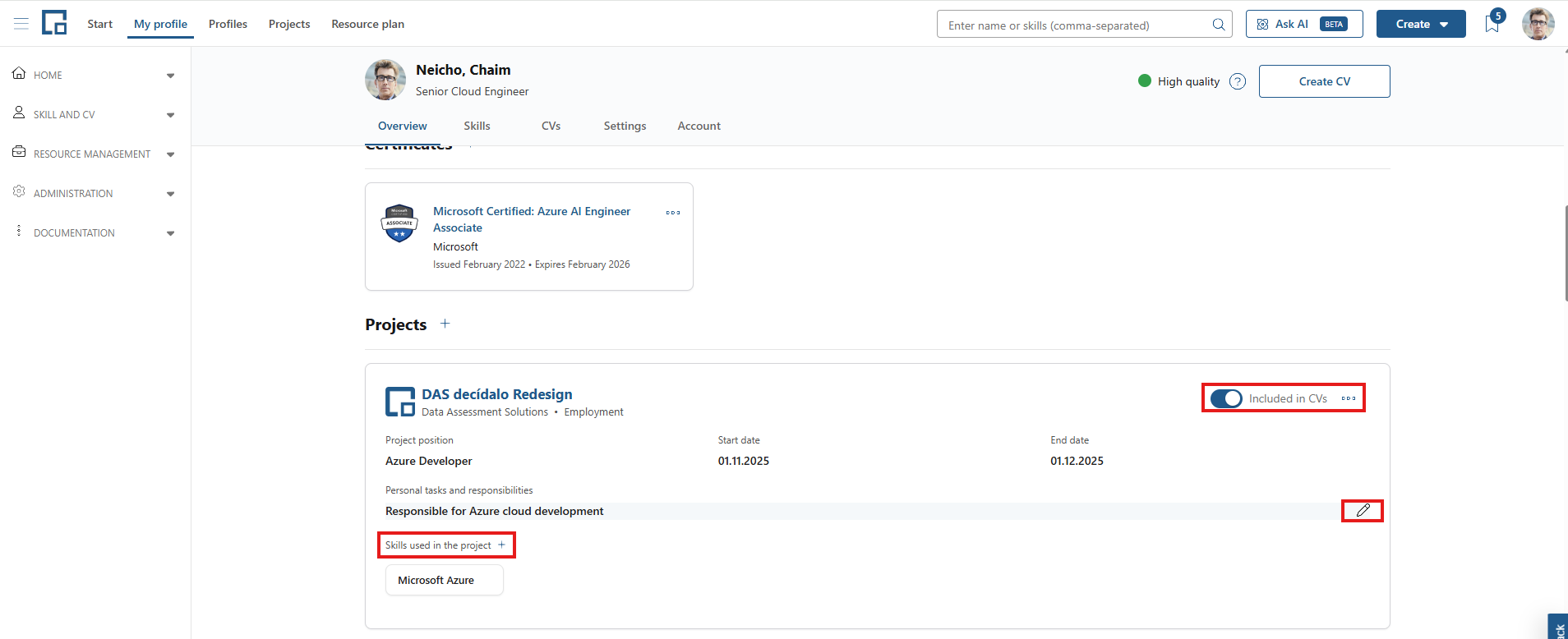Edit personal tasks with the pencil icon

(x=1363, y=511)
